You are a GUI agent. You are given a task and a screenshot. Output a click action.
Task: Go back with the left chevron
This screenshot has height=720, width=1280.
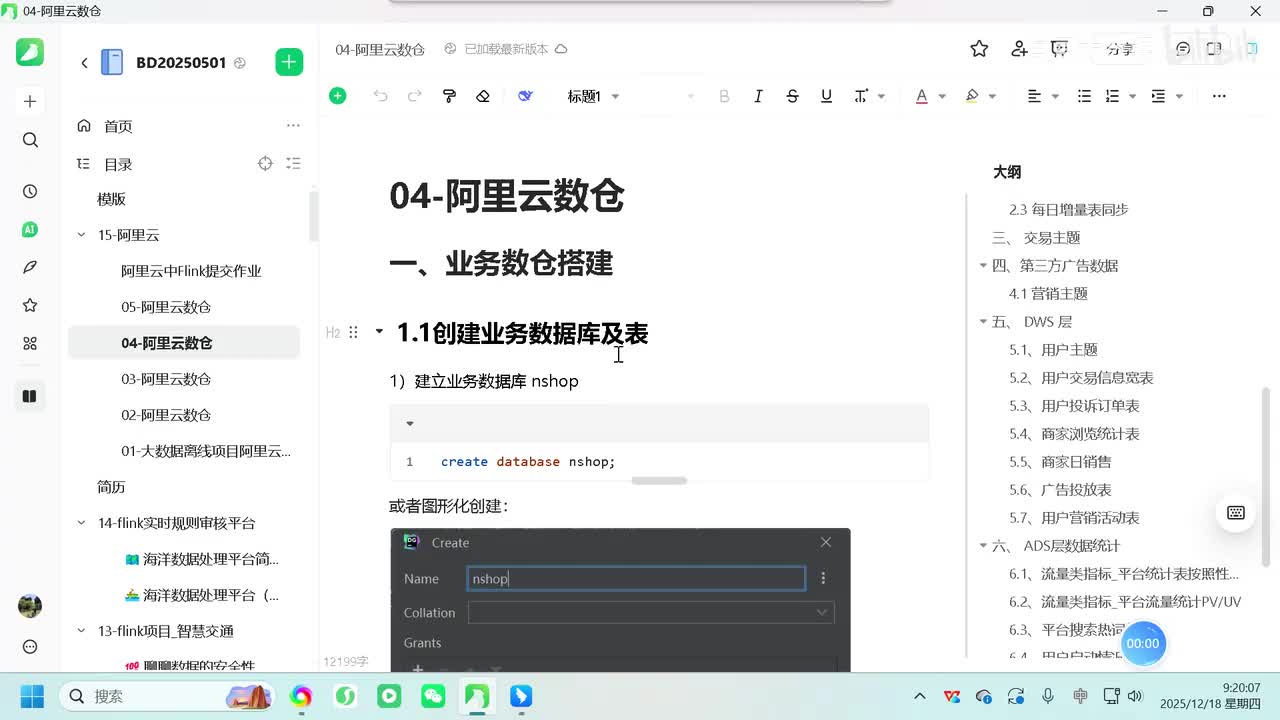click(84, 62)
